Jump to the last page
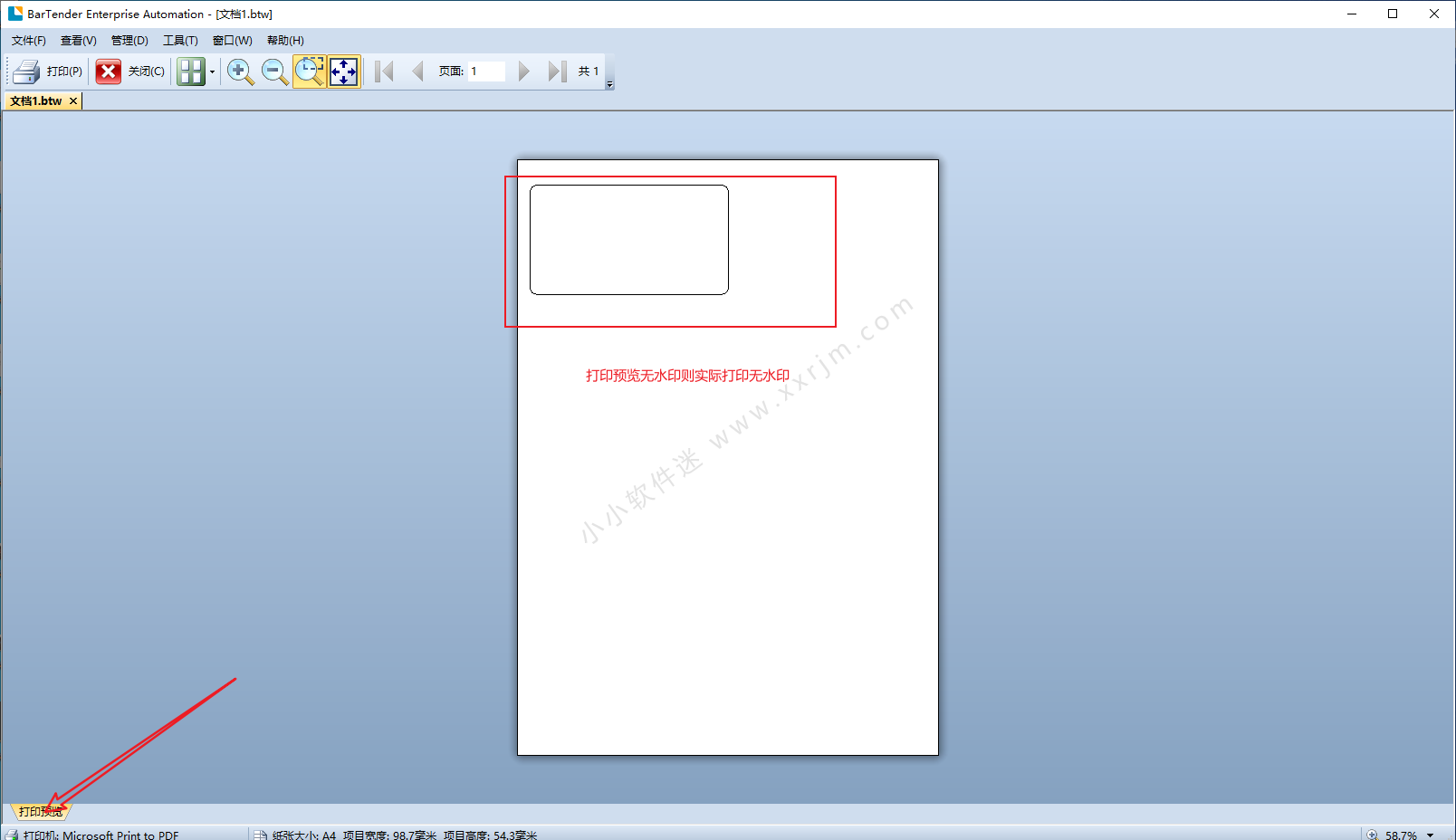Screen dimensions: 1456x840 (x=557, y=72)
